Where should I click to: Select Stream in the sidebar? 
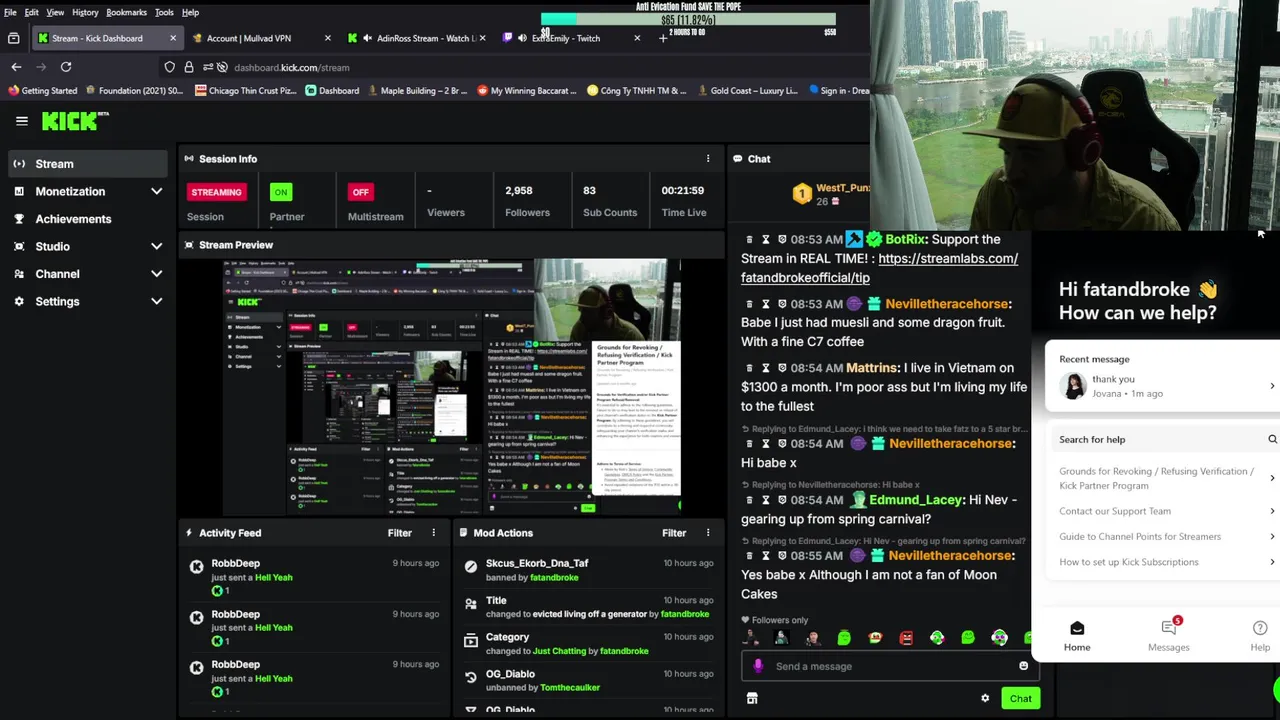click(88, 164)
